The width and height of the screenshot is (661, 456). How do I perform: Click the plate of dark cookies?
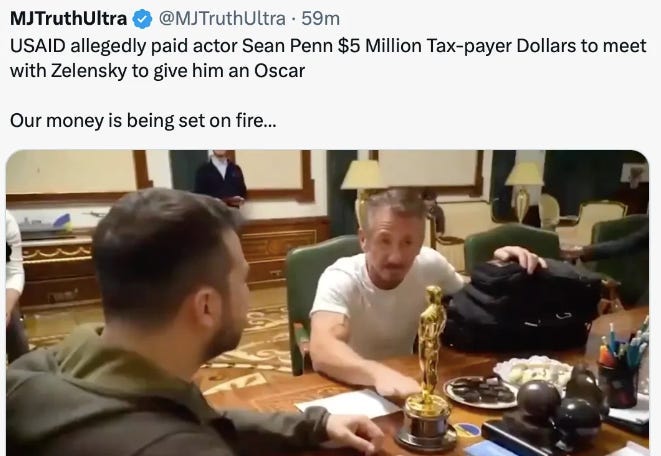(x=481, y=392)
